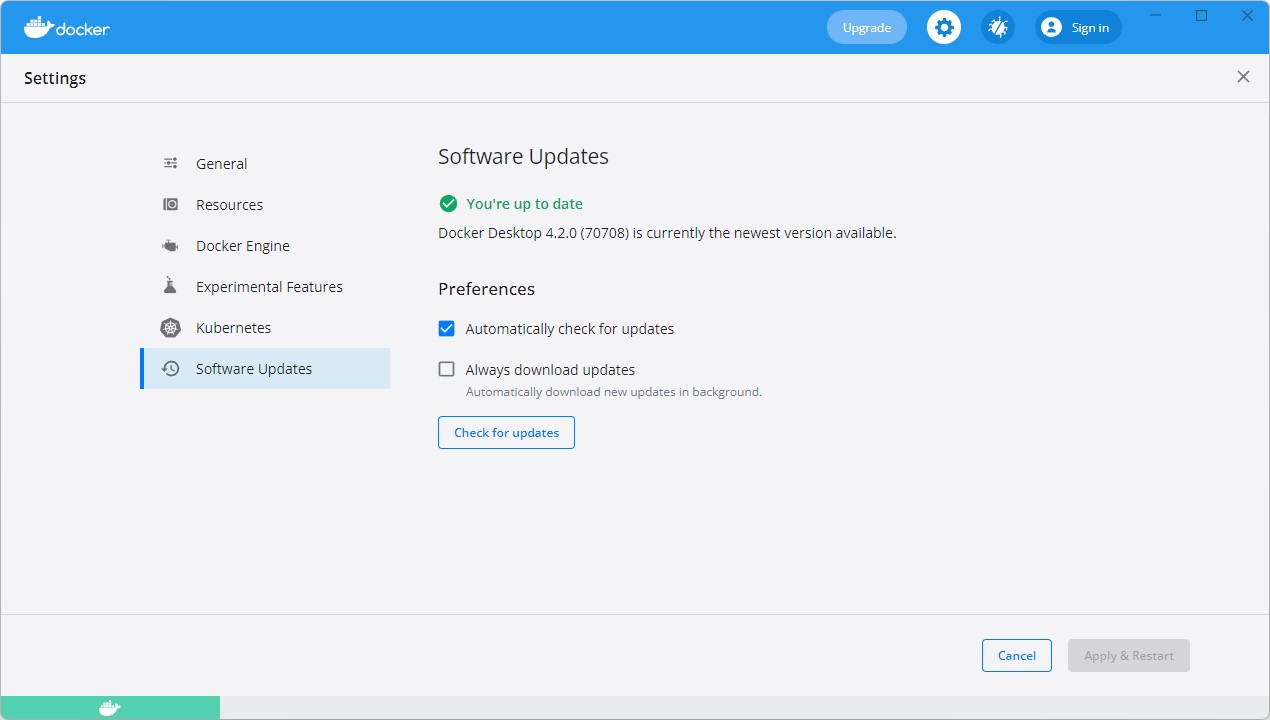The width and height of the screenshot is (1270, 720).
Task: Open the settings gear icon in title bar
Action: 943,27
